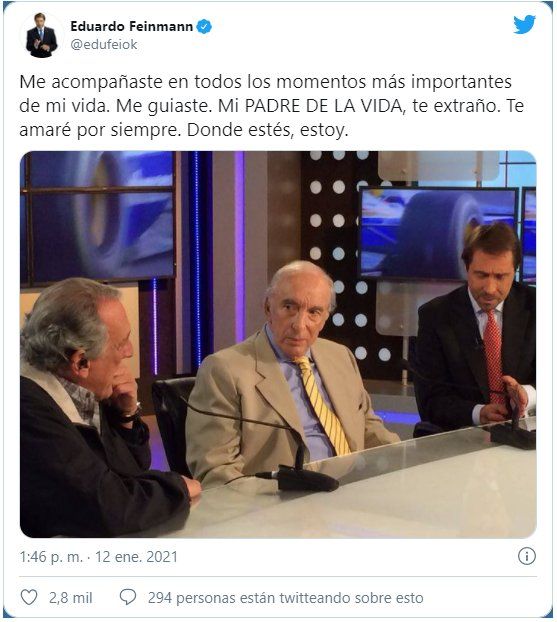Click the tweet text starting "Me acompañaste"
Screen dimensions: 557x622
[x=271, y=106]
